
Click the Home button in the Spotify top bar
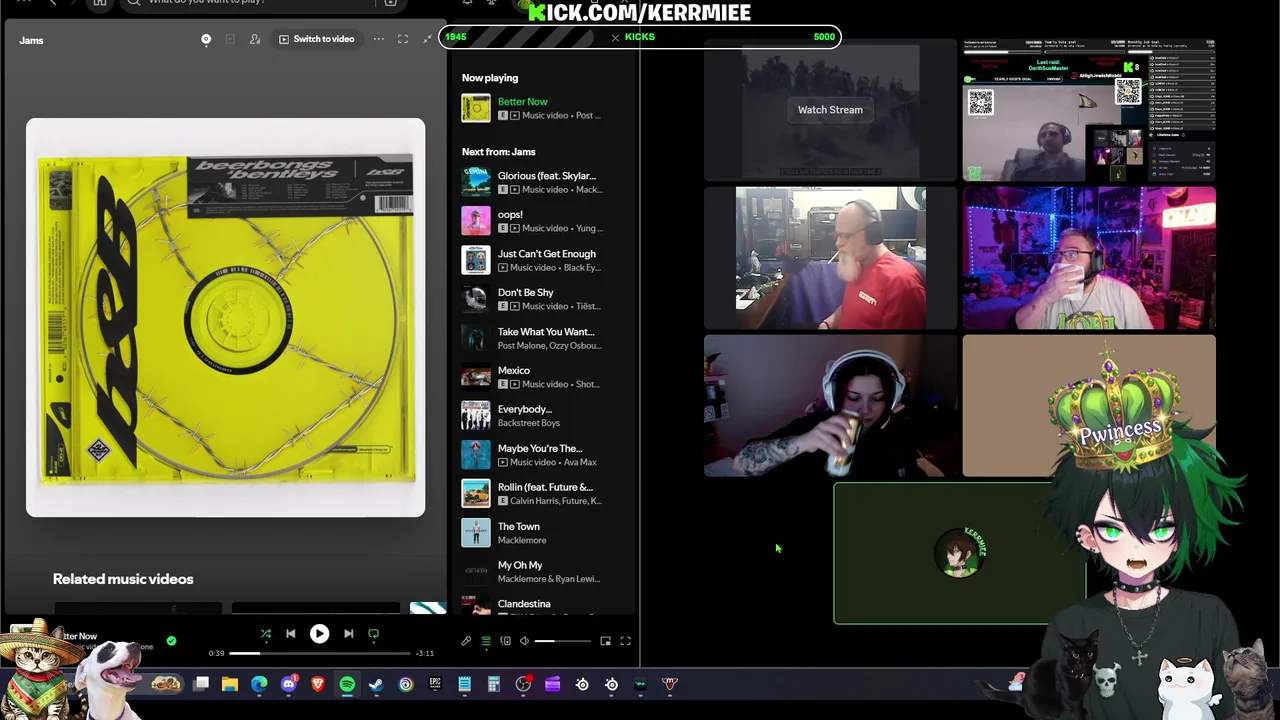point(100,3)
